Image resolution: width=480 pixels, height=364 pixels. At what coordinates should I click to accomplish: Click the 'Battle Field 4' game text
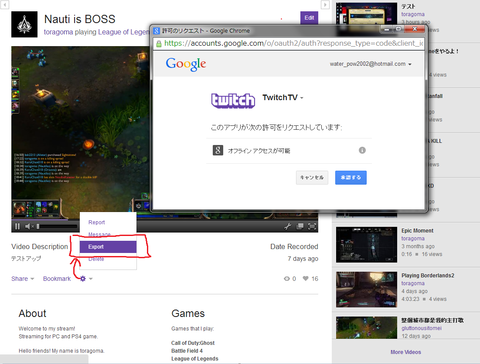(x=187, y=351)
